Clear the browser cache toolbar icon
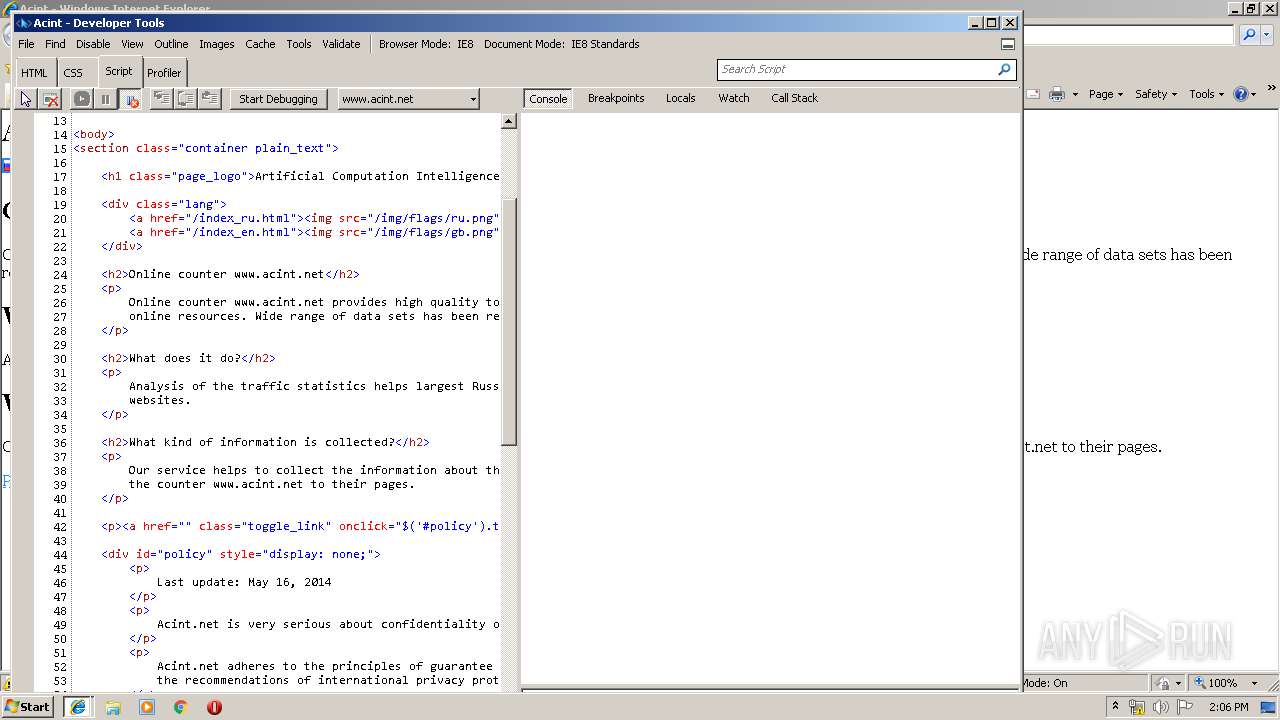1280x720 pixels. (51, 99)
